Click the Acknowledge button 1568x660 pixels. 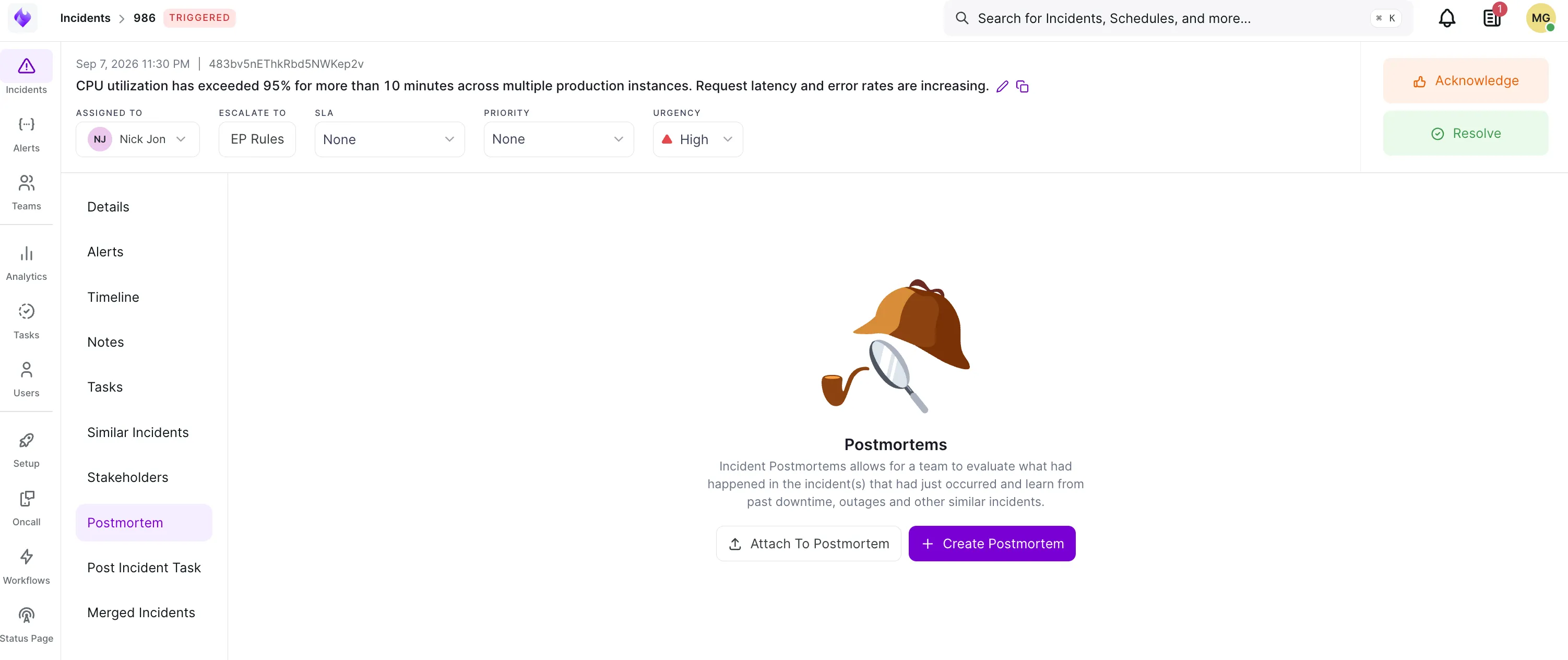[1466, 81]
